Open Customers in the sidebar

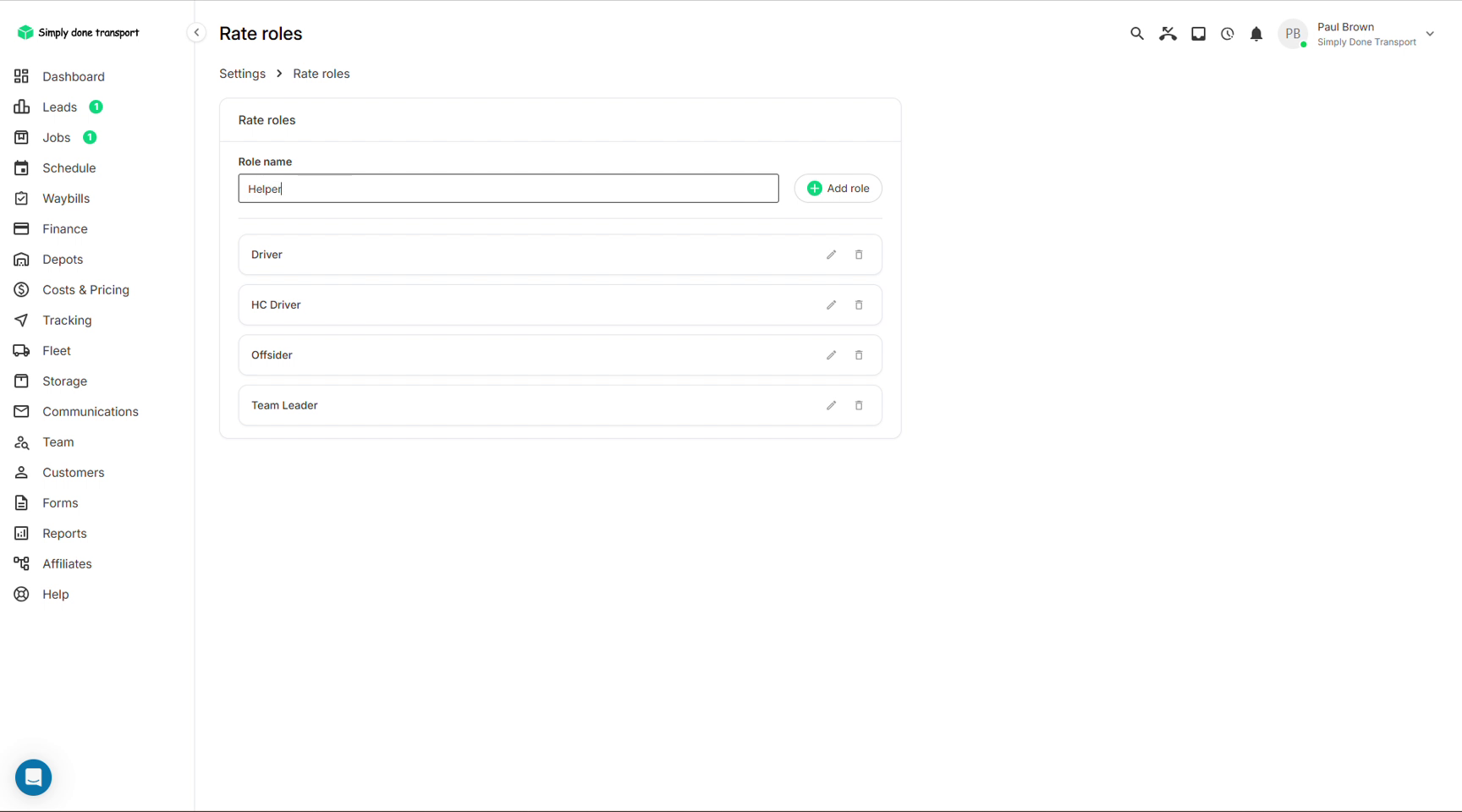coord(73,472)
